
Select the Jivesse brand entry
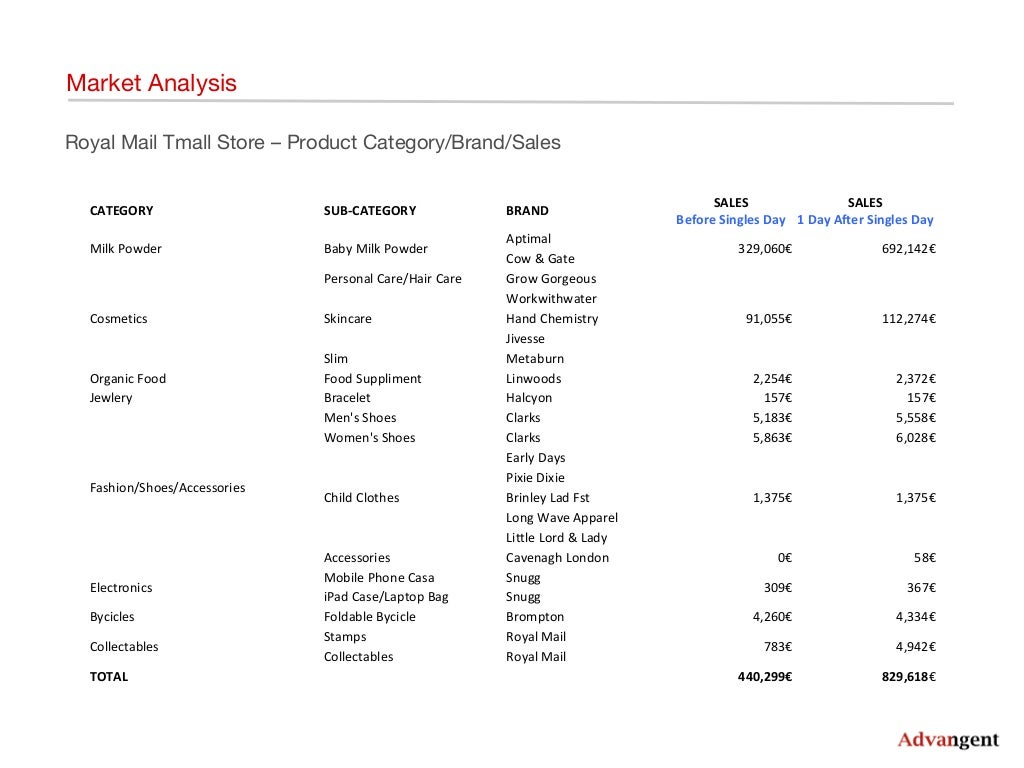click(x=525, y=339)
